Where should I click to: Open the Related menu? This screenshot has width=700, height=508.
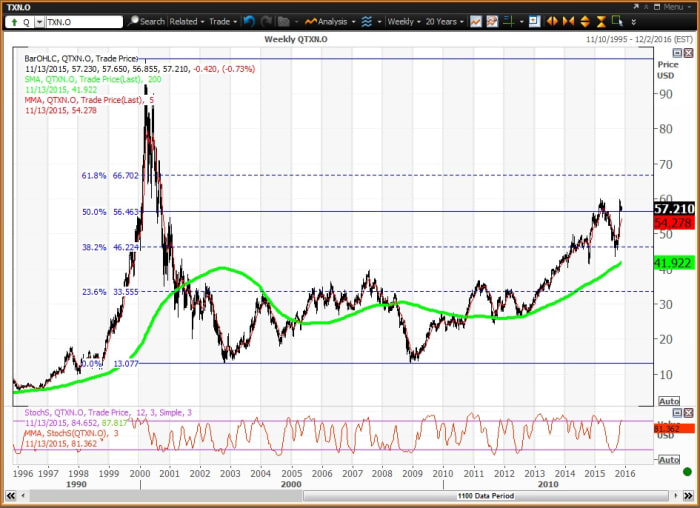(x=185, y=21)
